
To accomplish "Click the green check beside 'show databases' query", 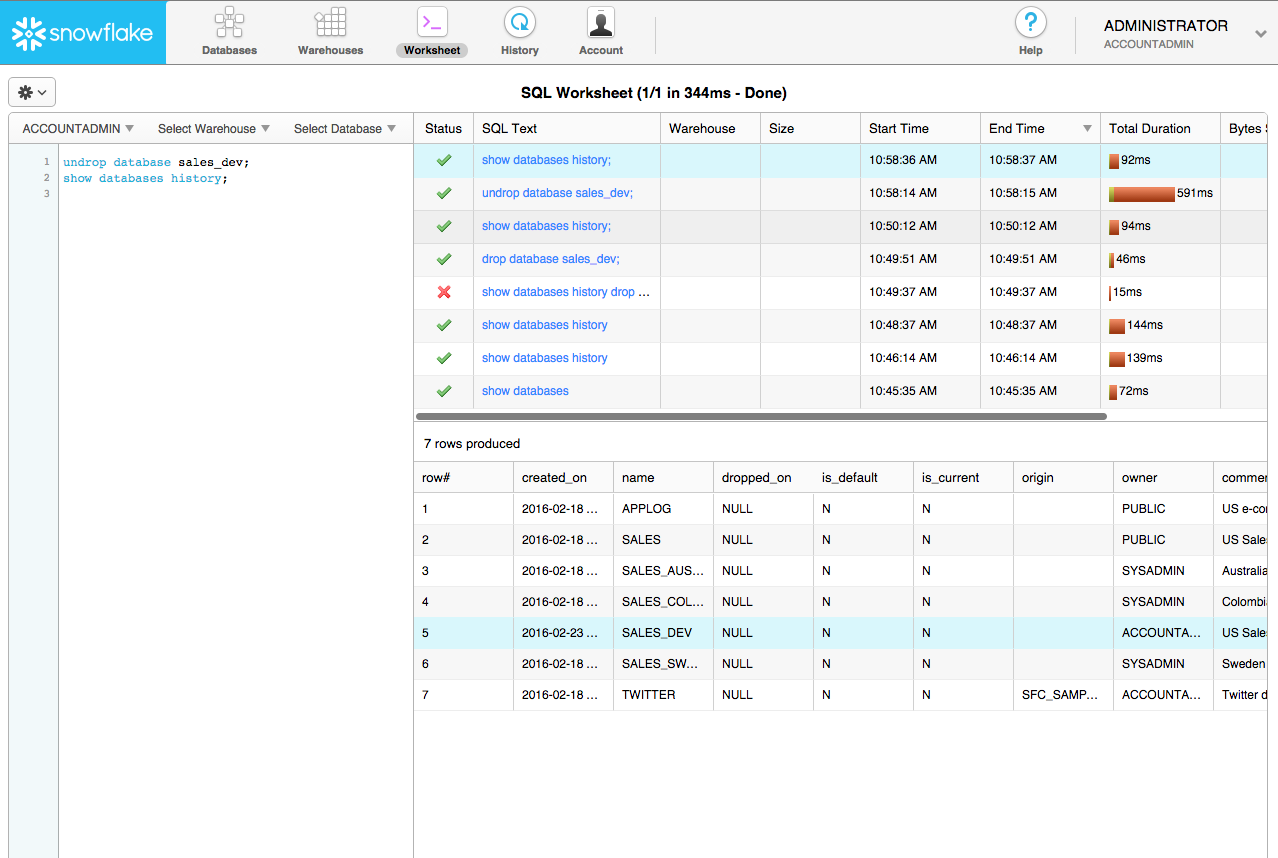I will pyautogui.click(x=444, y=391).
